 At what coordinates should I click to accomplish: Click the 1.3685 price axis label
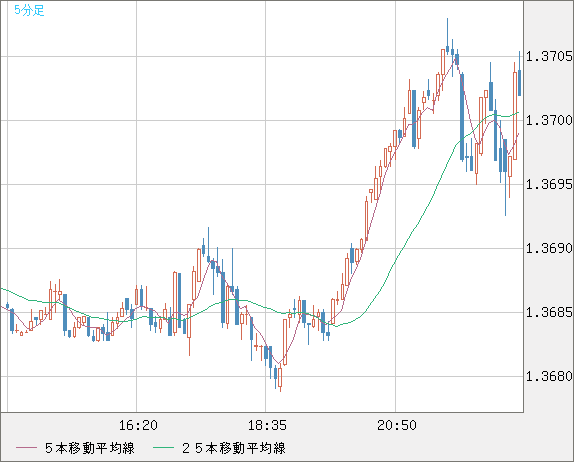[549, 312]
